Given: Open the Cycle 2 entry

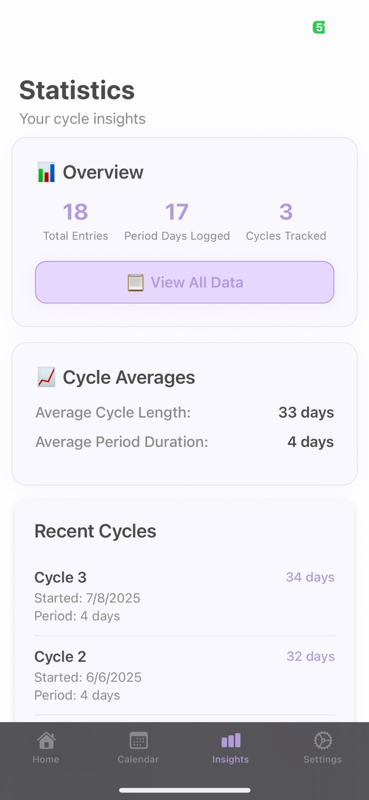Looking at the screenshot, I should pos(185,676).
